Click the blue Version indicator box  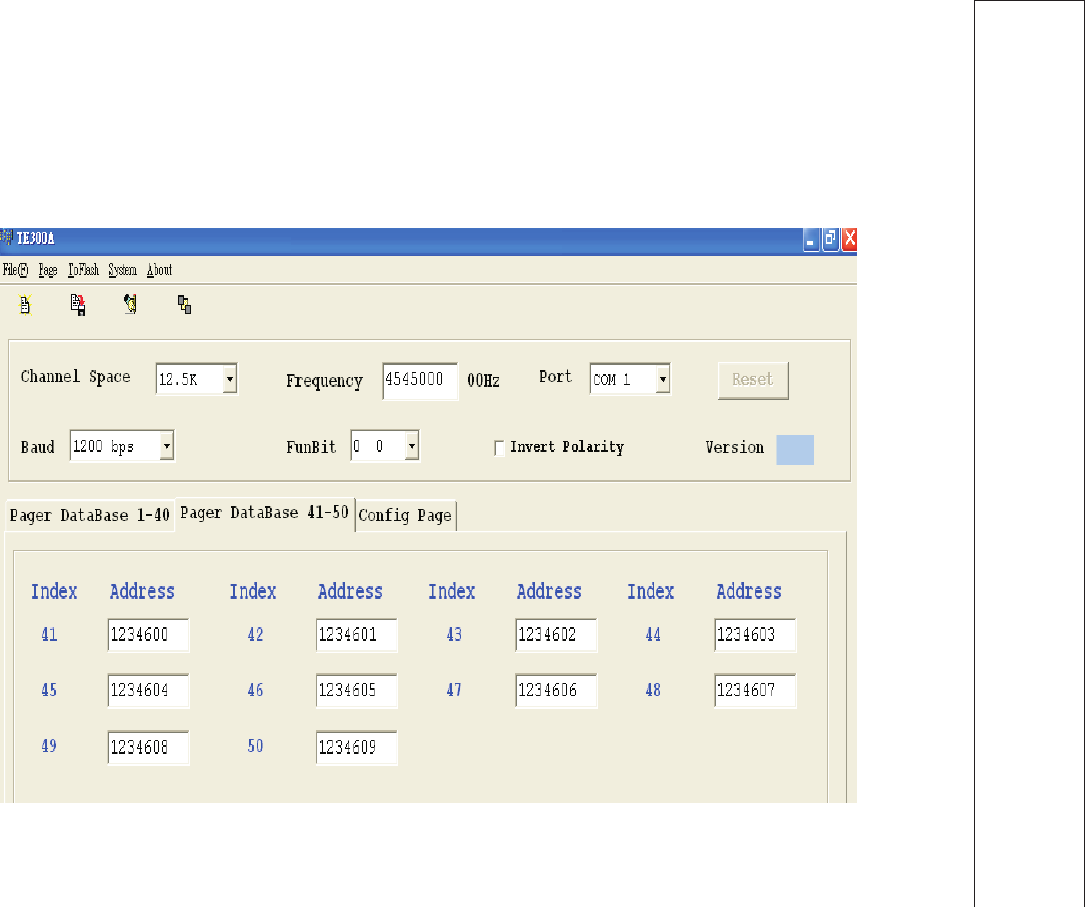click(x=795, y=450)
